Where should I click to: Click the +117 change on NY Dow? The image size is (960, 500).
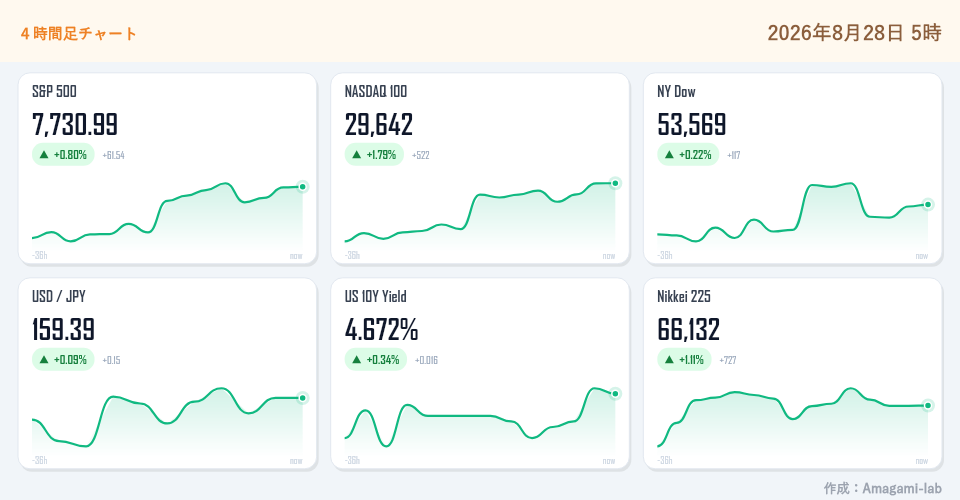point(733,155)
